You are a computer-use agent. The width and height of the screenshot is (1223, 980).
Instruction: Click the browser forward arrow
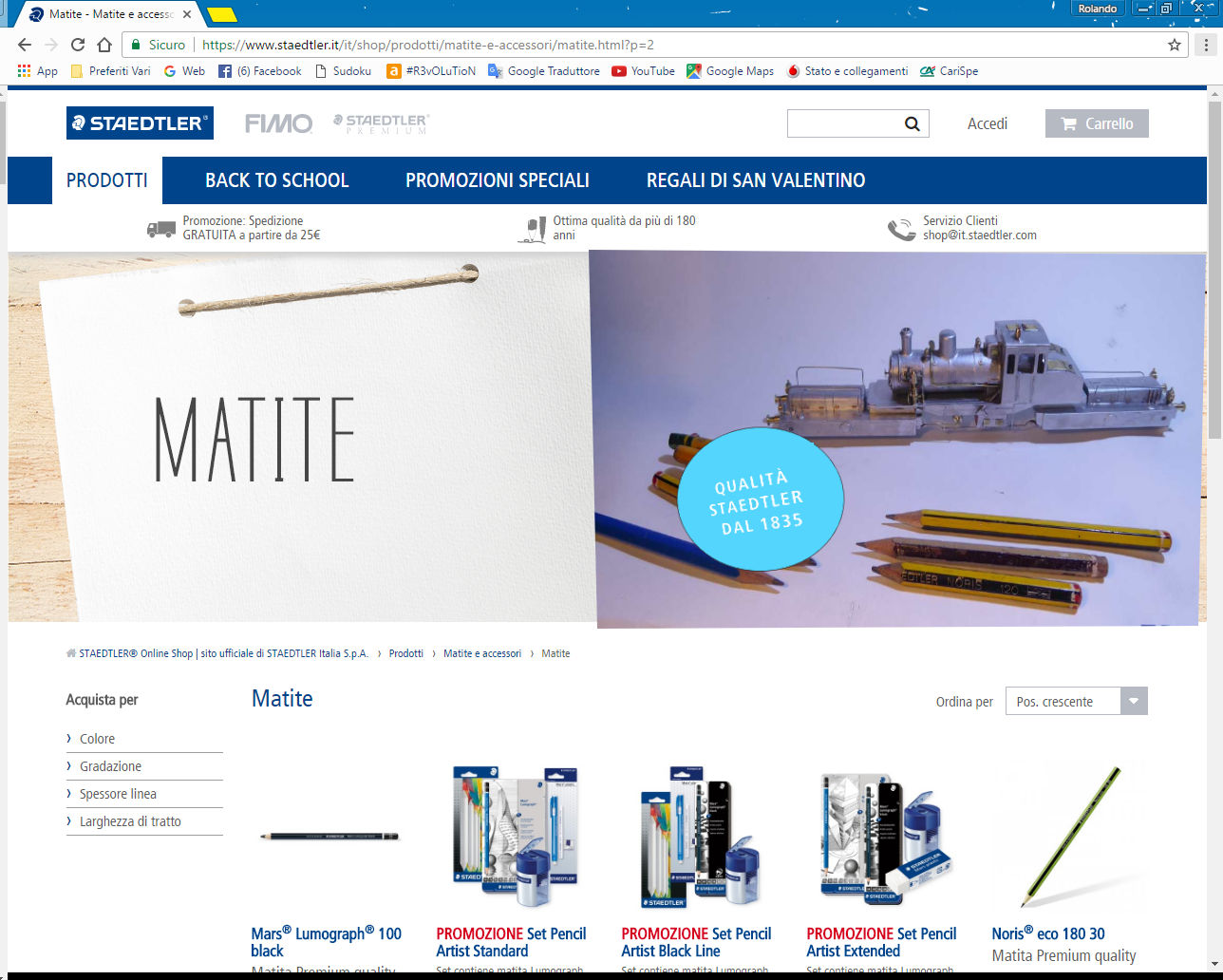(51, 45)
